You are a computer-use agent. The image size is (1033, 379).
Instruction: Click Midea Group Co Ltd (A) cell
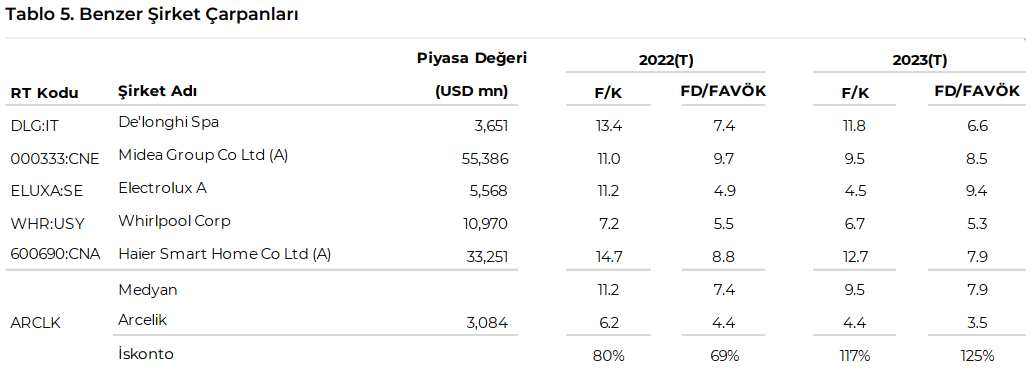click(203, 156)
